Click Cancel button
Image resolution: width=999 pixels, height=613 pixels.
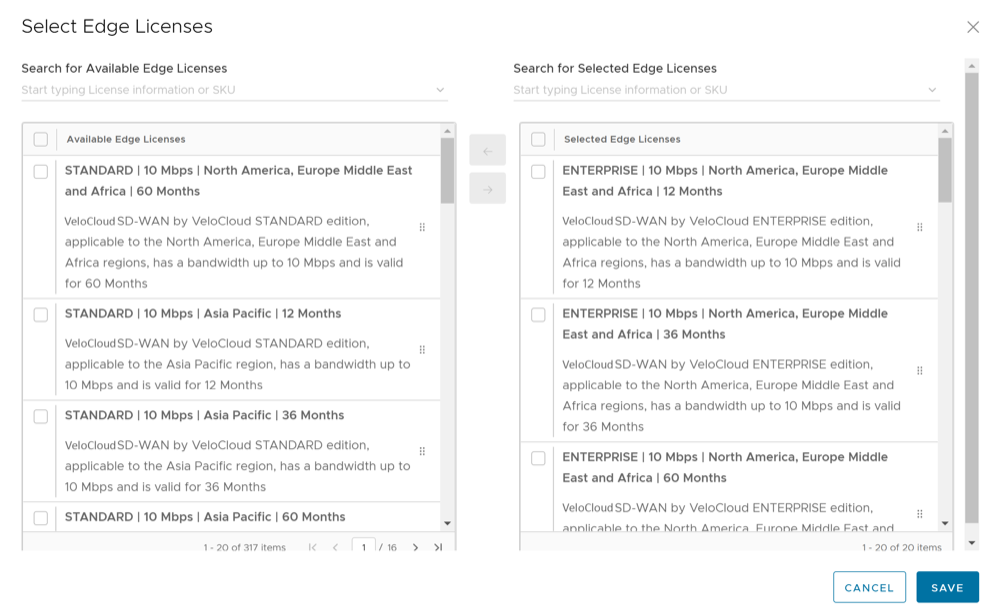click(869, 587)
